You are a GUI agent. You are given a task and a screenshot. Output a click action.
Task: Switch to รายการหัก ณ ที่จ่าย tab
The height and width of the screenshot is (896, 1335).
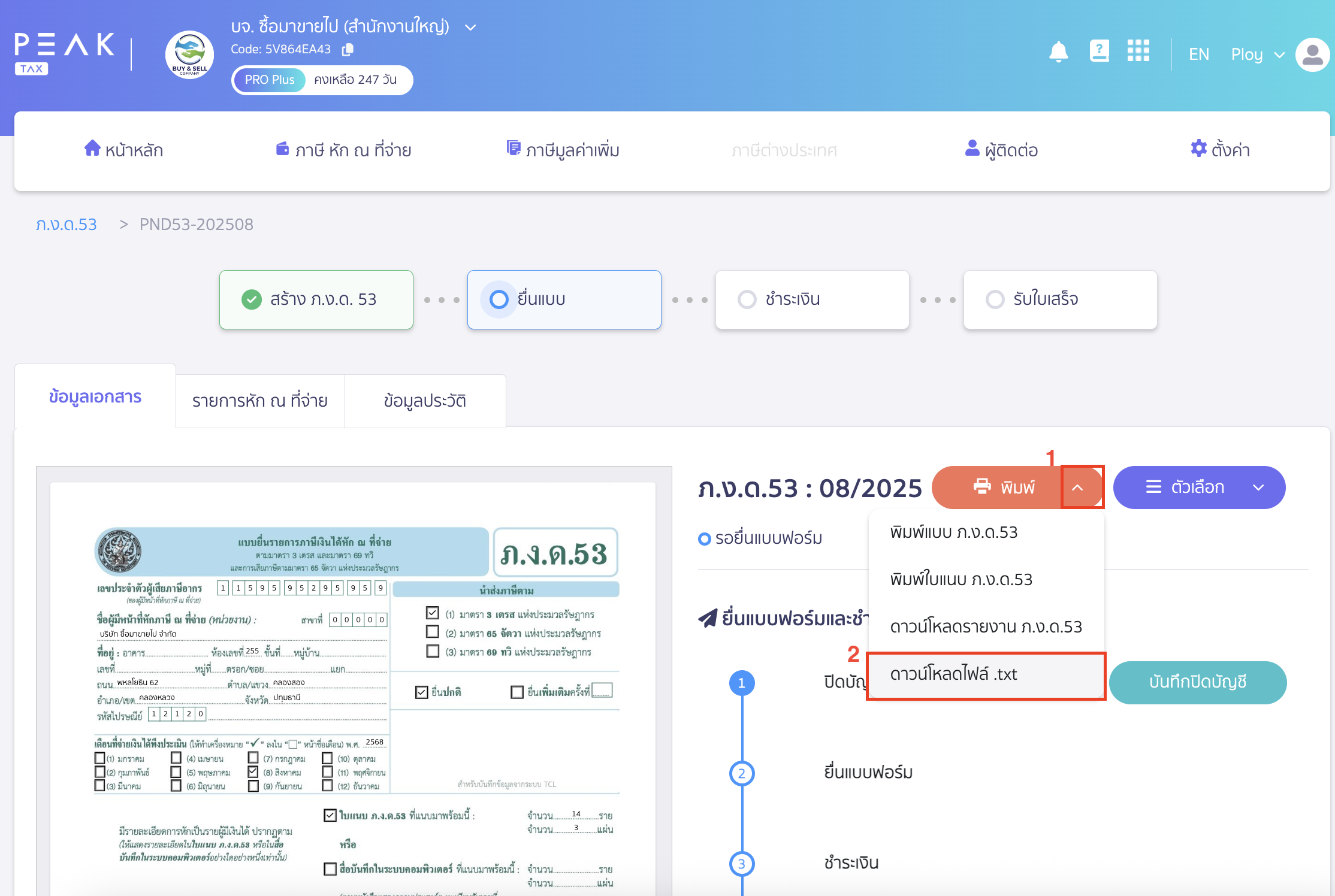click(x=259, y=401)
